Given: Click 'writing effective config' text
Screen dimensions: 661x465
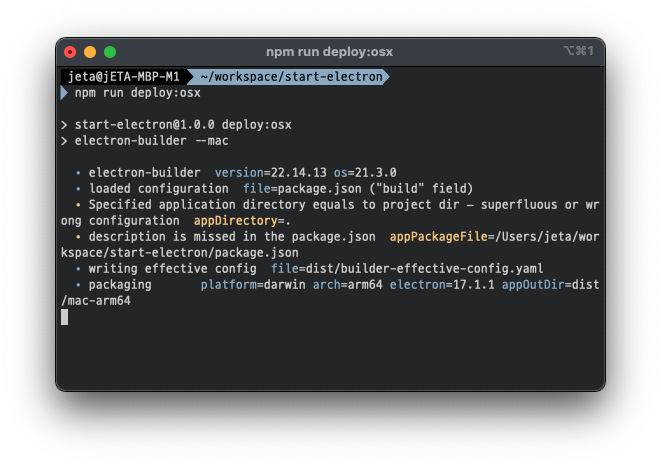Looking at the screenshot, I should pyautogui.click(x=172, y=269).
